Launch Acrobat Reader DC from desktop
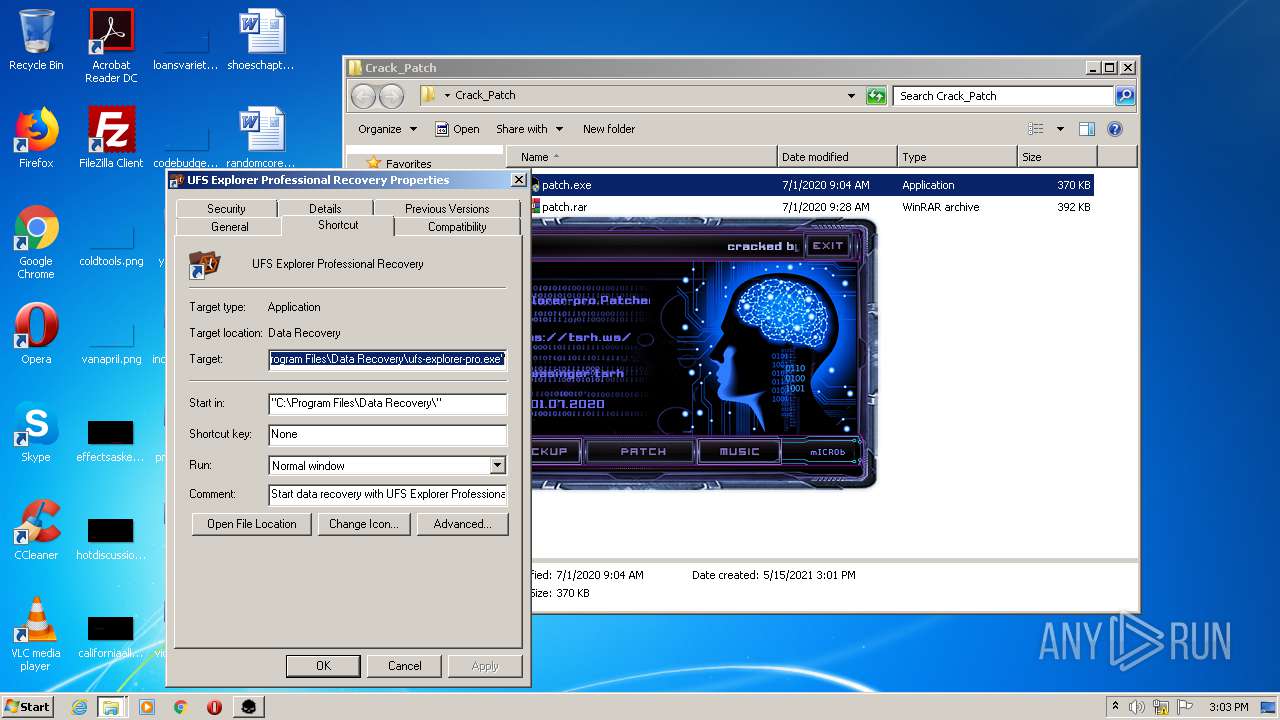Screen dimensions: 1280x720 (x=111, y=46)
